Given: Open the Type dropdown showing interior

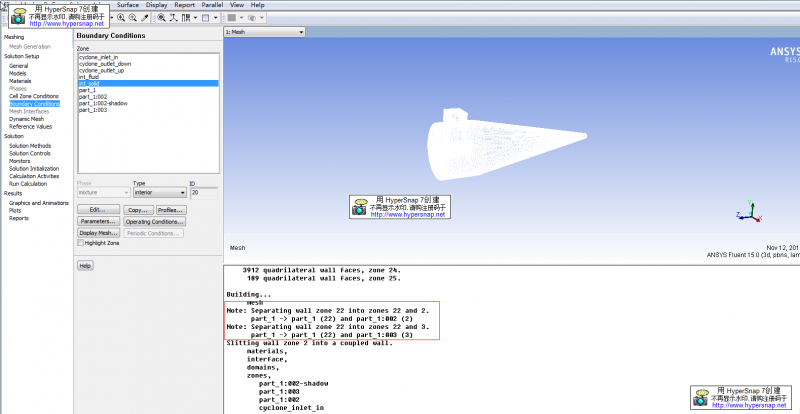Looking at the screenshot, I should pyautogui.click(x=160, y=192).
